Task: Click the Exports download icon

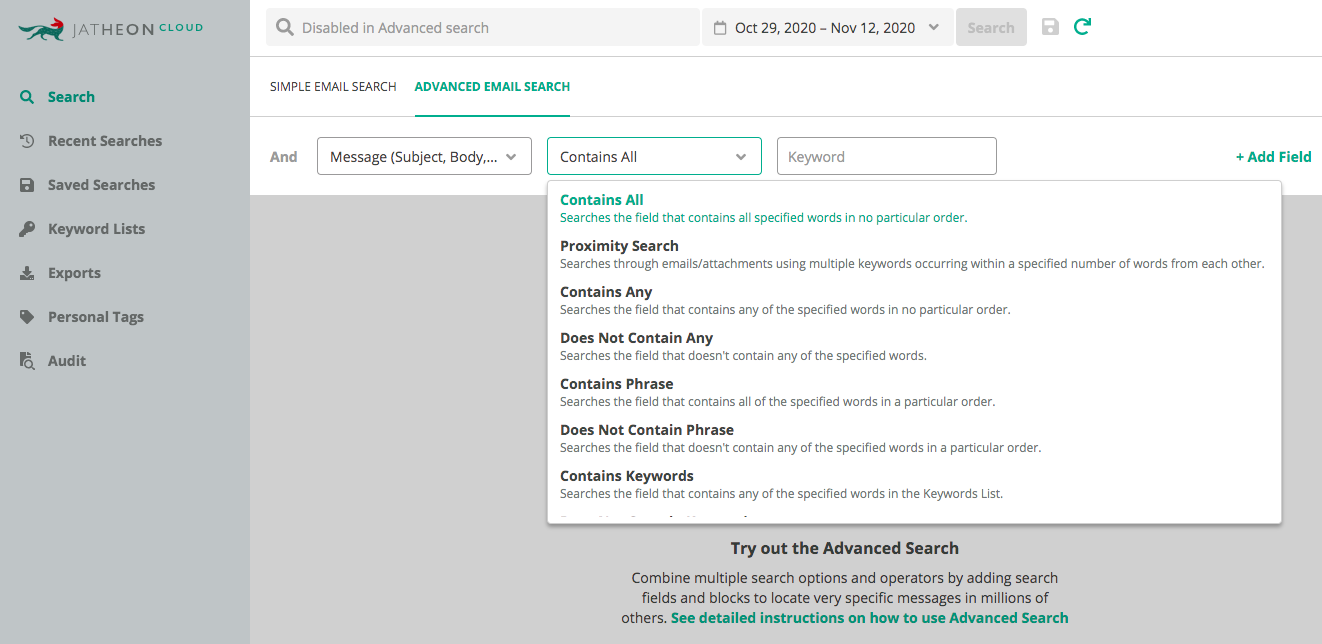Action: 27,273
